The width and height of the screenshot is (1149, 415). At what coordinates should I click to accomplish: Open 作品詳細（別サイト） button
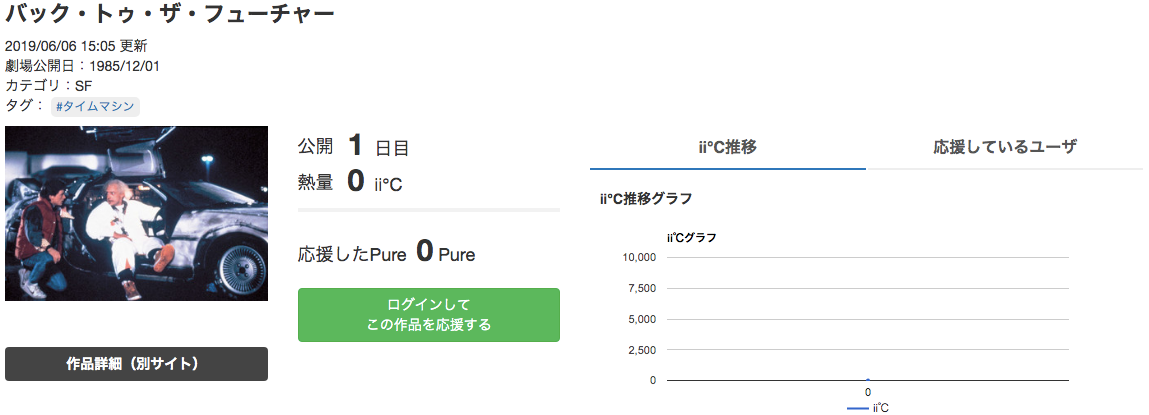click(x=136, y=364)
